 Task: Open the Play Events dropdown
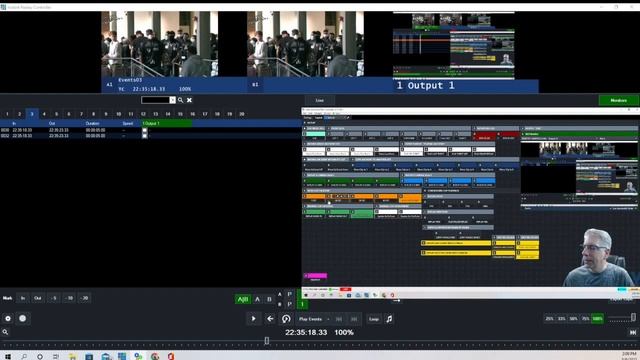328,319
